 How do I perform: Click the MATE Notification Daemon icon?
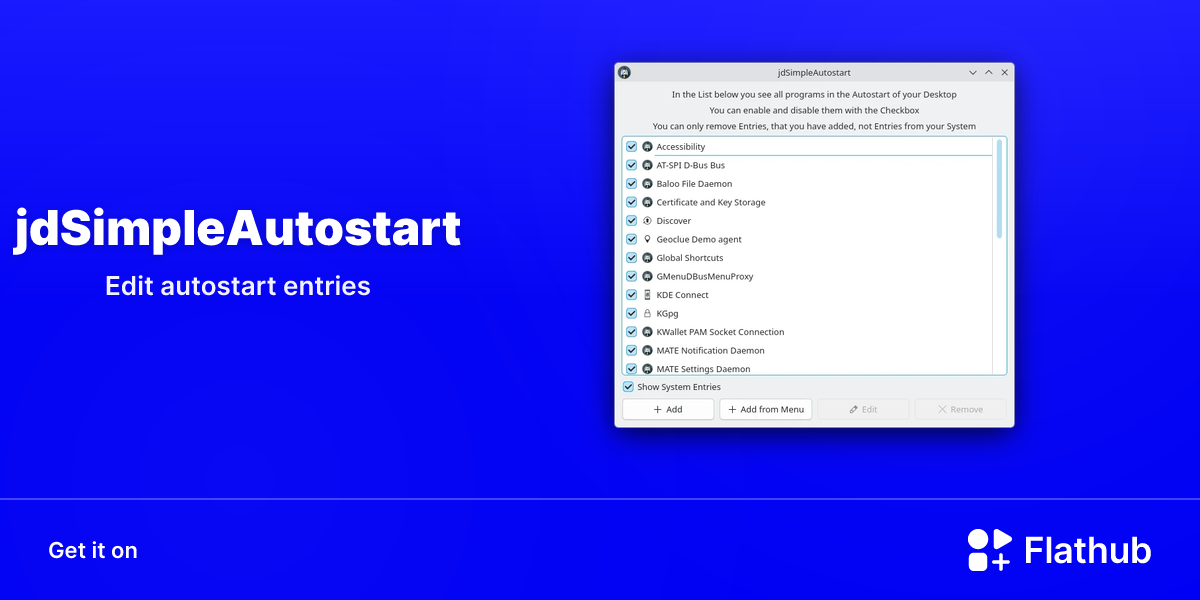[x=647, y=350]
